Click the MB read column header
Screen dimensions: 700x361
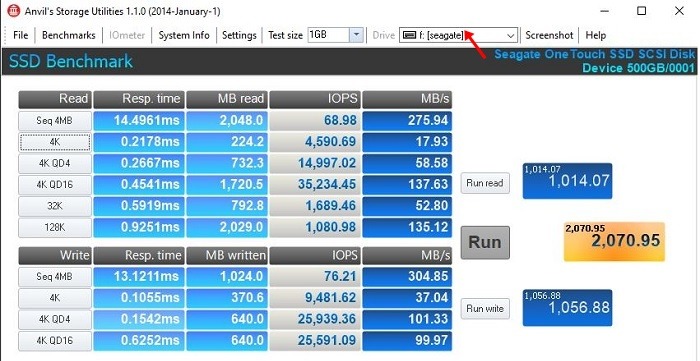(x=227, y=100)
